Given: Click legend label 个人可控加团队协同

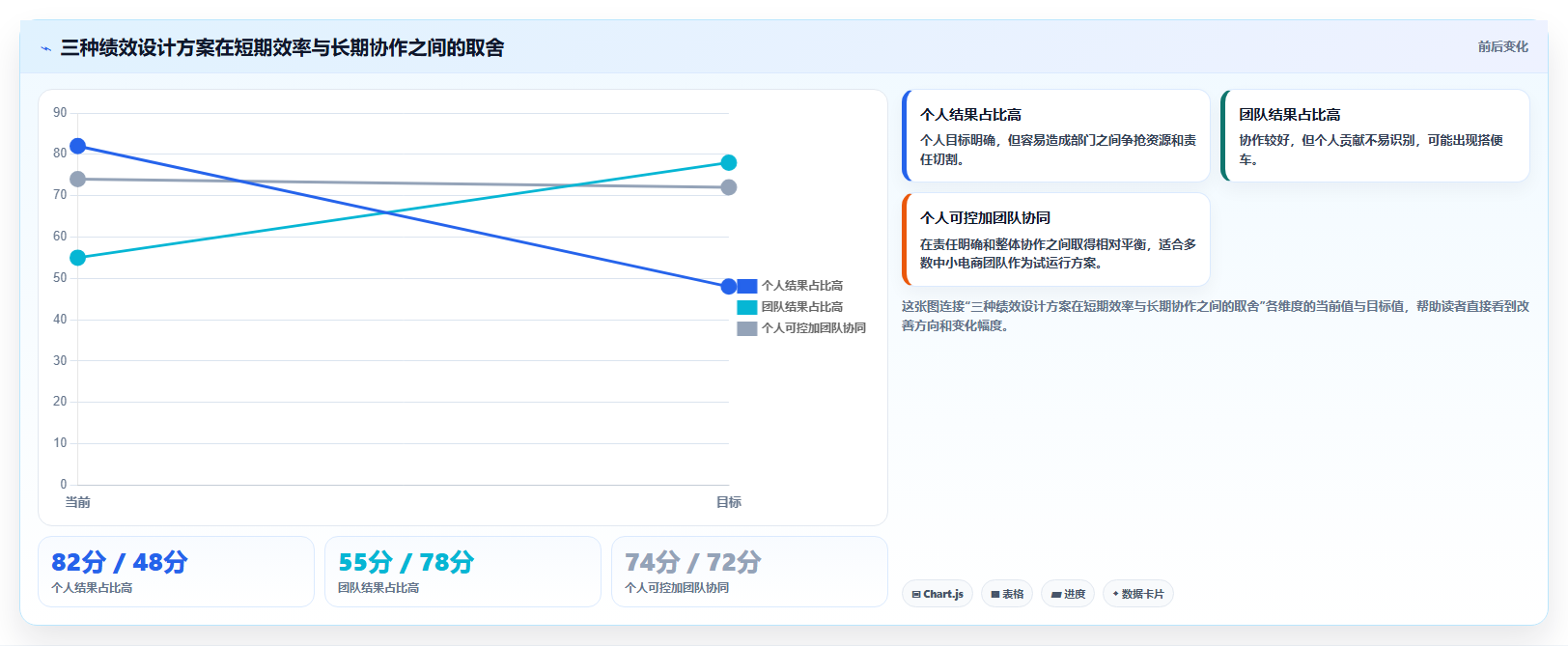Looking at the screenshot, I should tap(814, 328).
